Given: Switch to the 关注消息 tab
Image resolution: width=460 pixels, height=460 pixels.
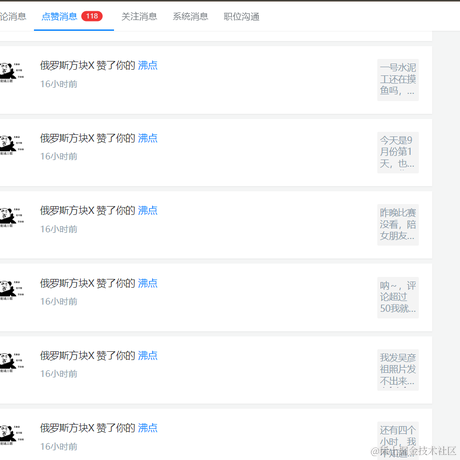Looking at the screenshot, I should click(139, 16).
